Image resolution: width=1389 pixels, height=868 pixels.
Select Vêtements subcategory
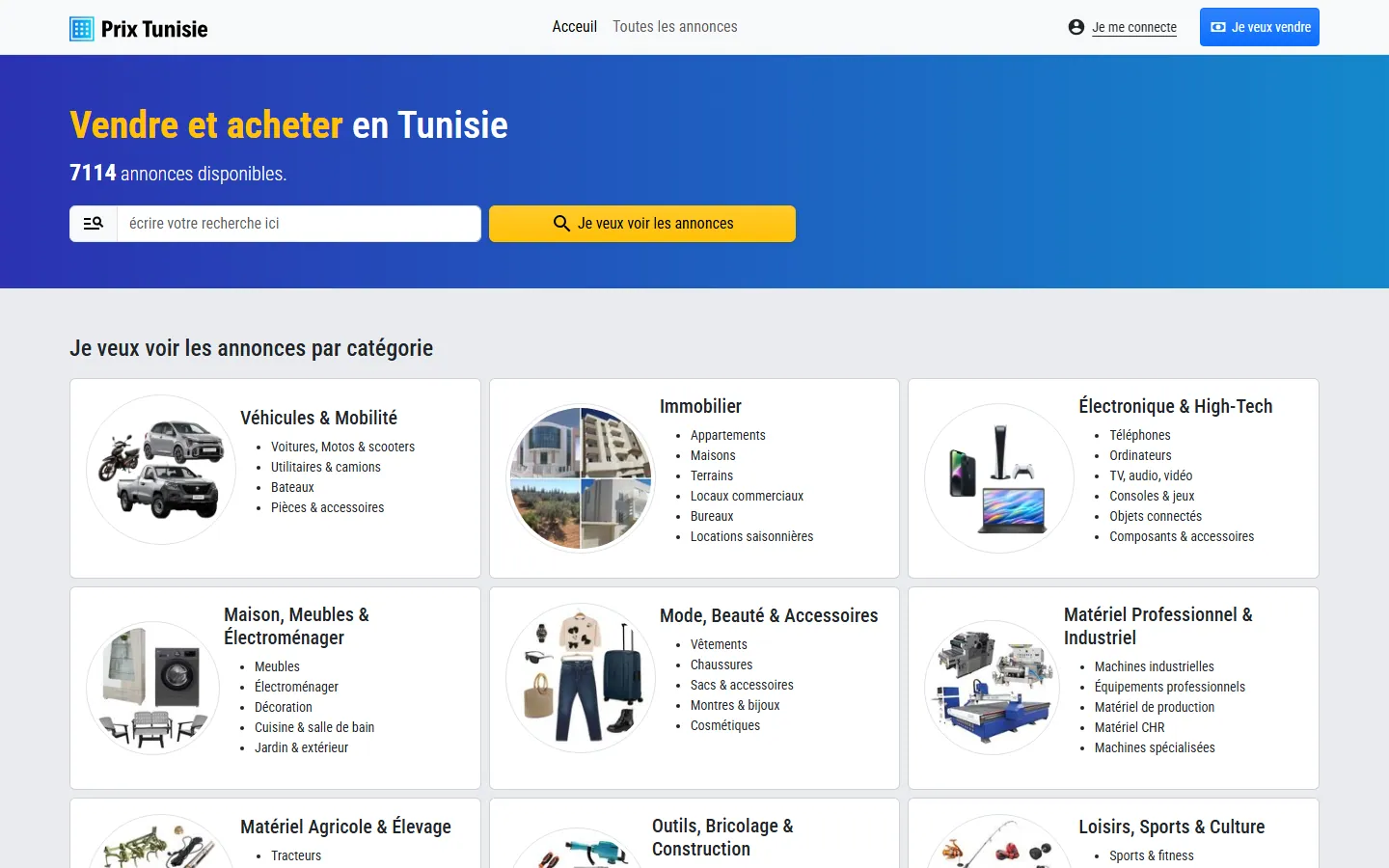coord(719,644)
